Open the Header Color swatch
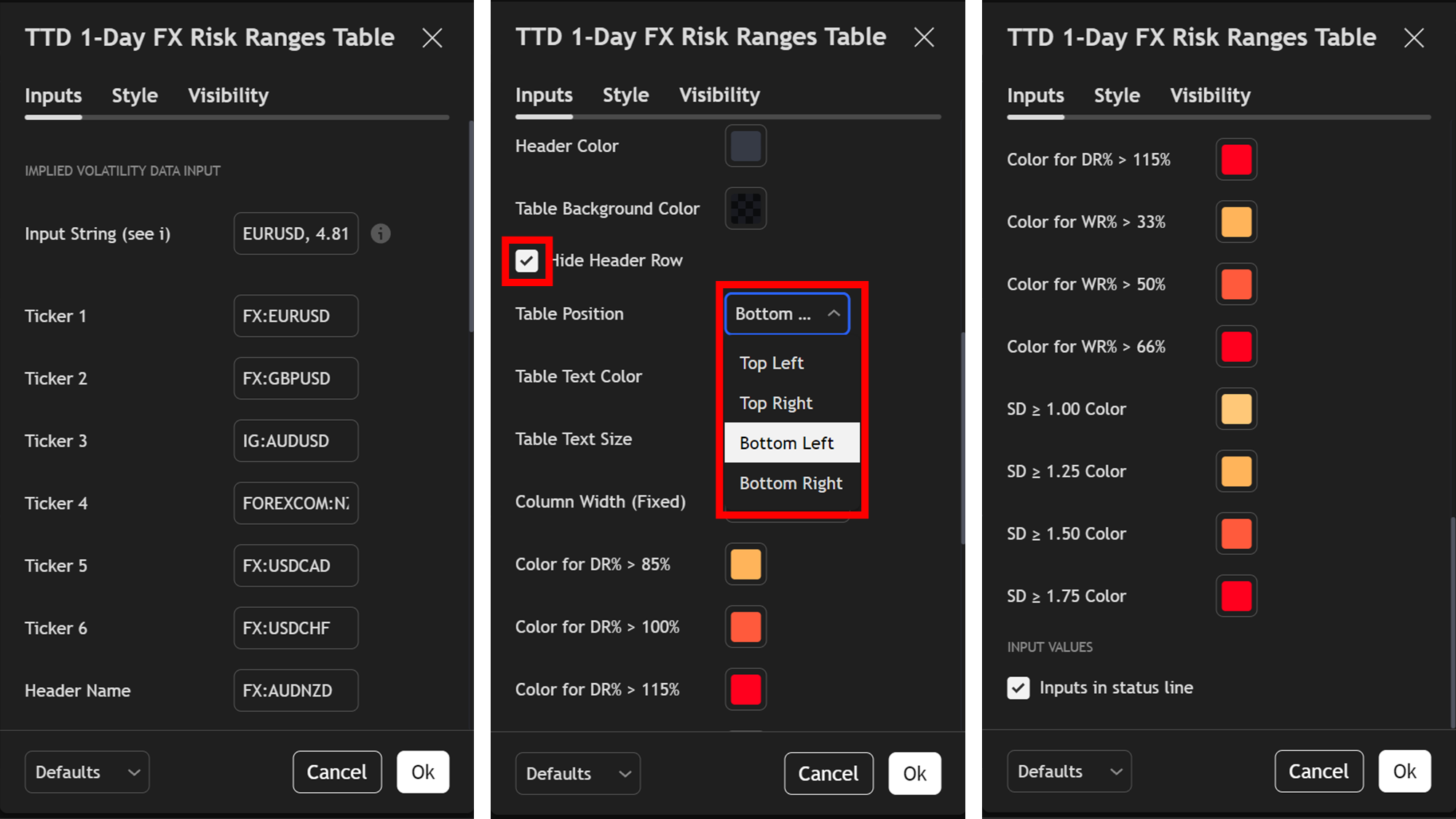The image size is (1456, 819). tap(745, 146)
